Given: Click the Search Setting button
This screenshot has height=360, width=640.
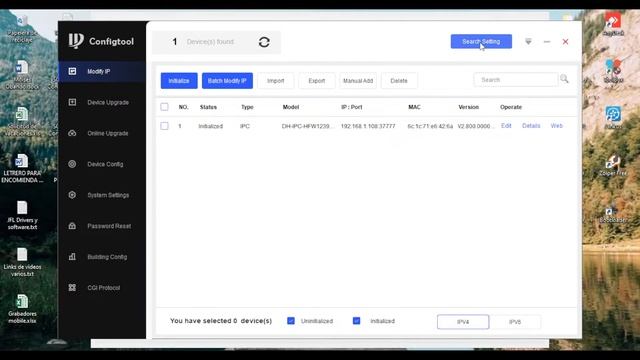Looking at the screenshot, I should coord(481,42).
